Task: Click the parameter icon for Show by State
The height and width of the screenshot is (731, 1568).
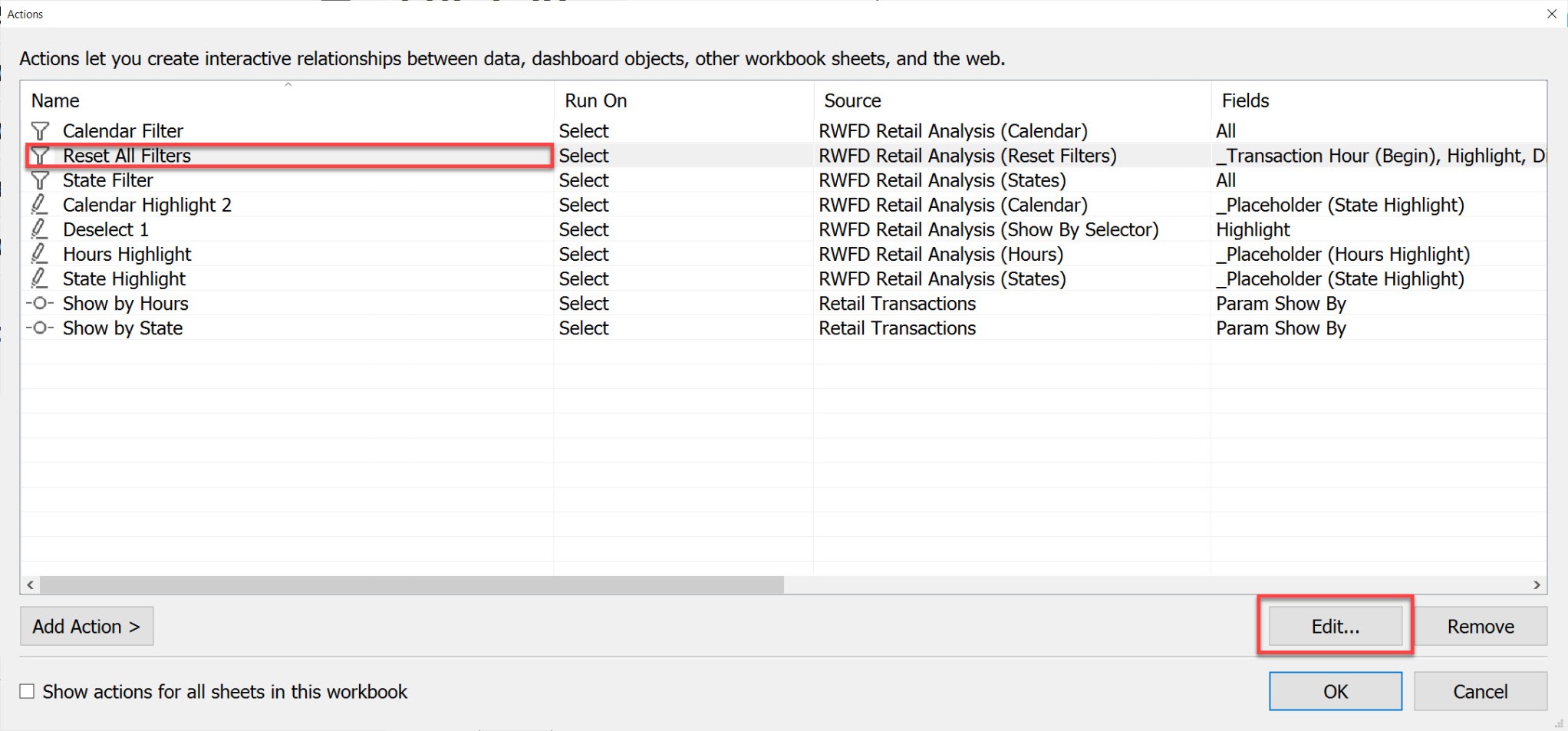Action: 40,328
